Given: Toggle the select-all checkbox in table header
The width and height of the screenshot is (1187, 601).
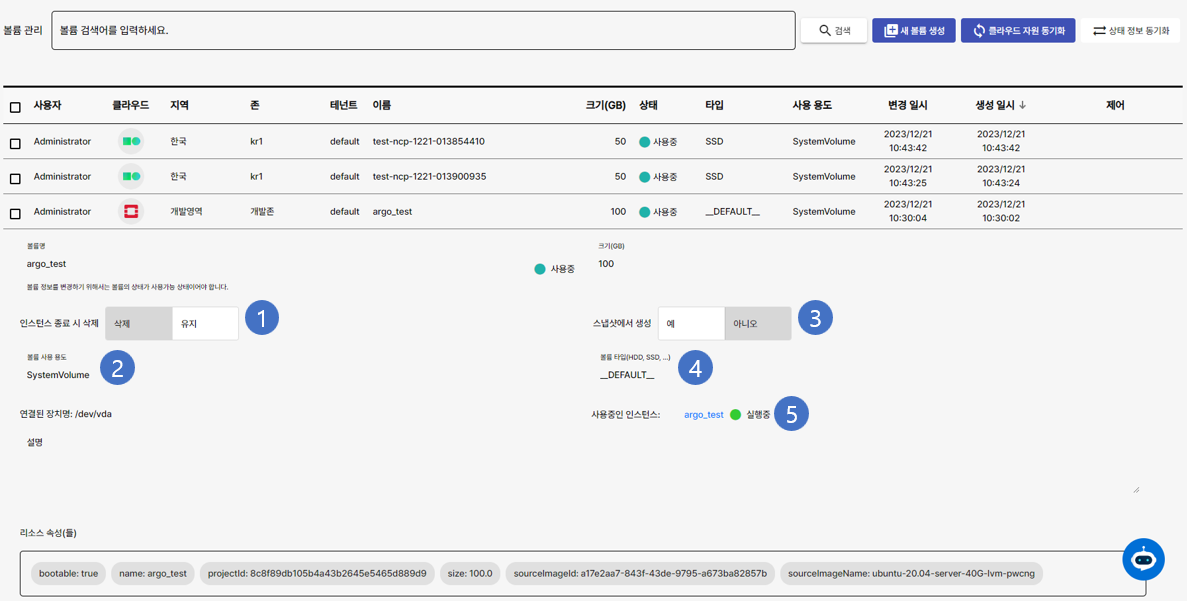Looking at the screenshot, I should 15,107.
